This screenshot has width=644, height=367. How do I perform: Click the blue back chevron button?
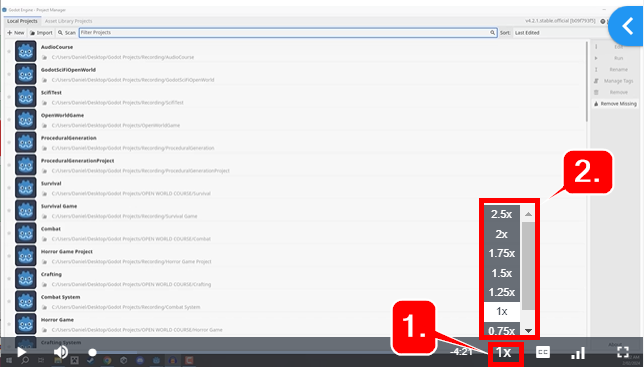coord(626,26)
